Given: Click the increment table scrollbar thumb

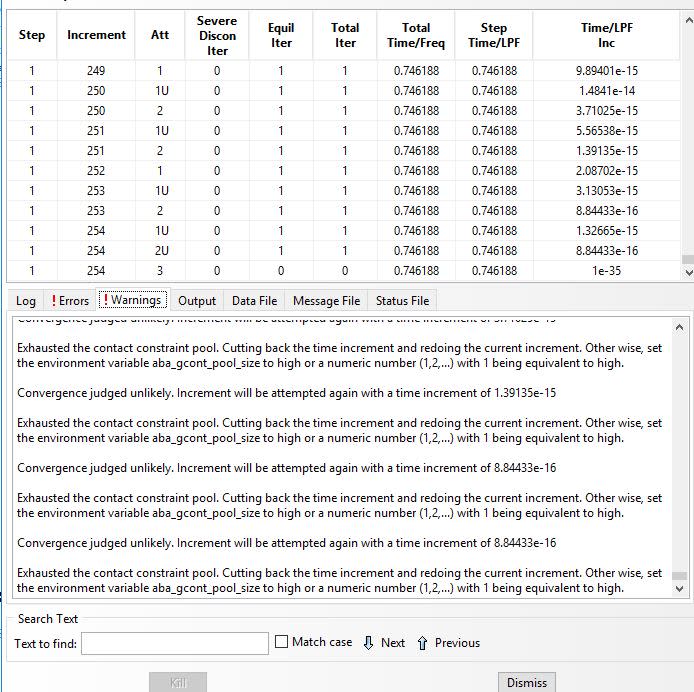Looking at the screenshot, I should point(688,259).
